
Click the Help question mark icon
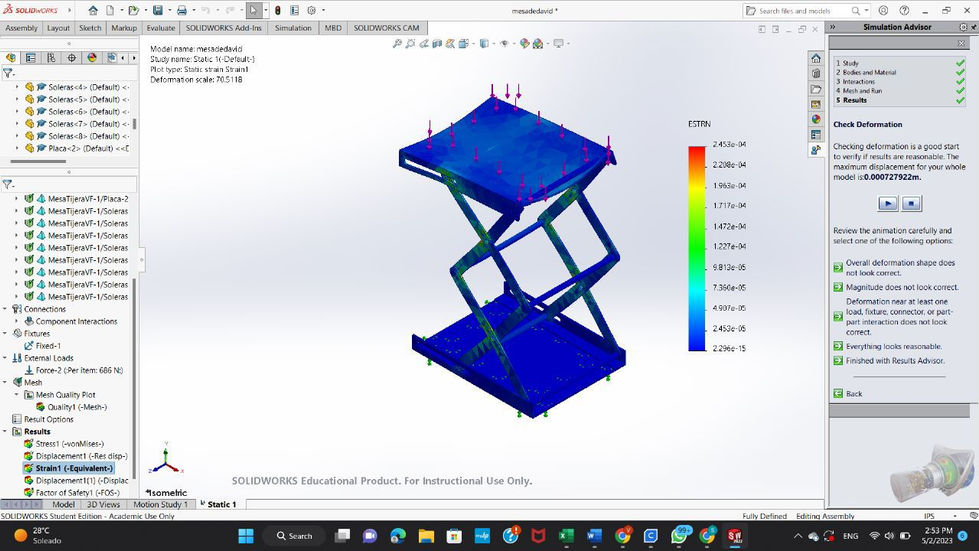(904, 10)
